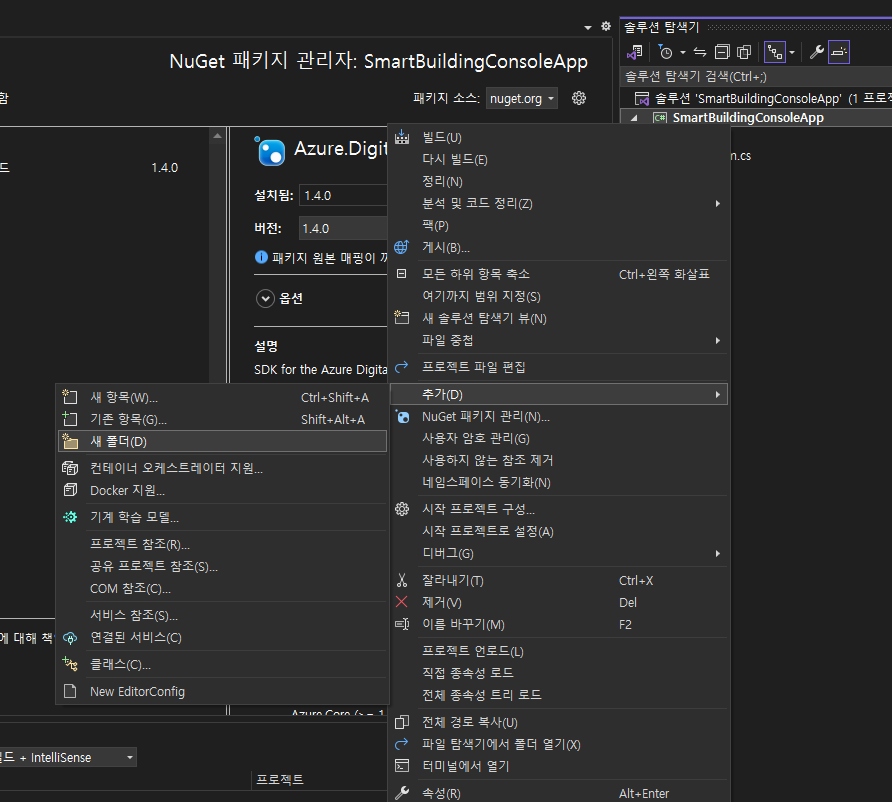892x802 pixels.
Task: Click the Collapse All icon in Solution Explorer
Action: (x=722, y=52)
